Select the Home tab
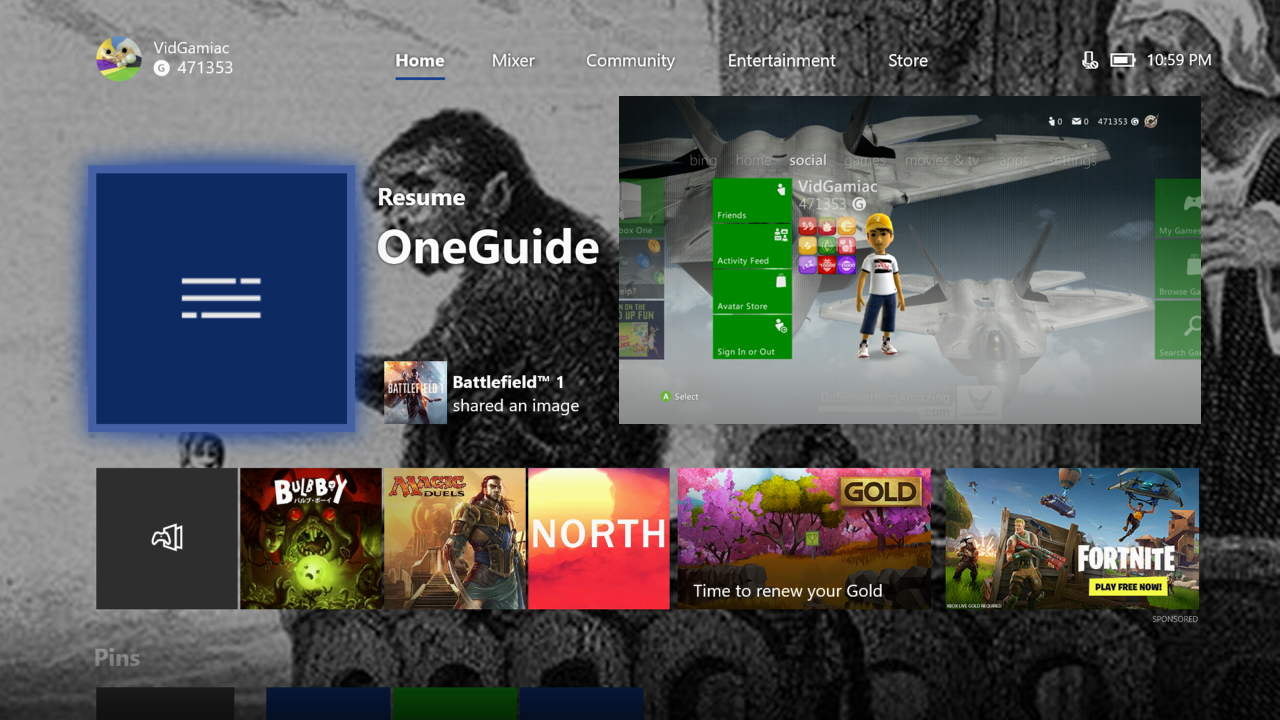The height and width of the screenshot is (720, 1280). coord(420,61)
